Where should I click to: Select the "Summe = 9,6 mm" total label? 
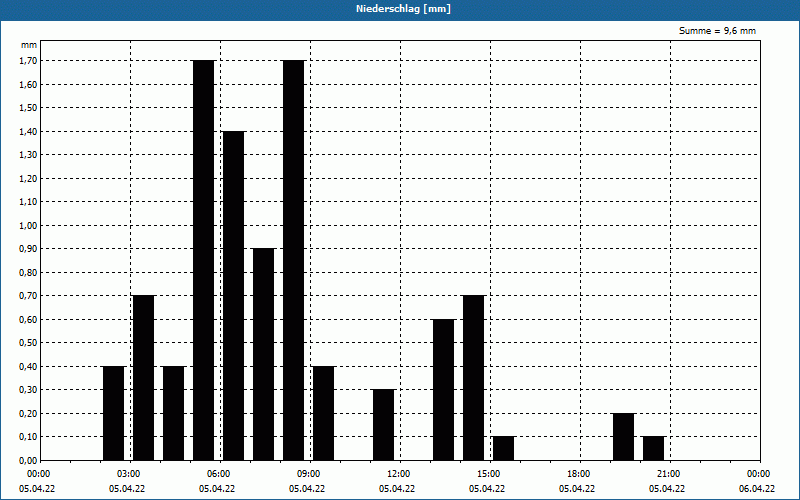pos(717,31)
